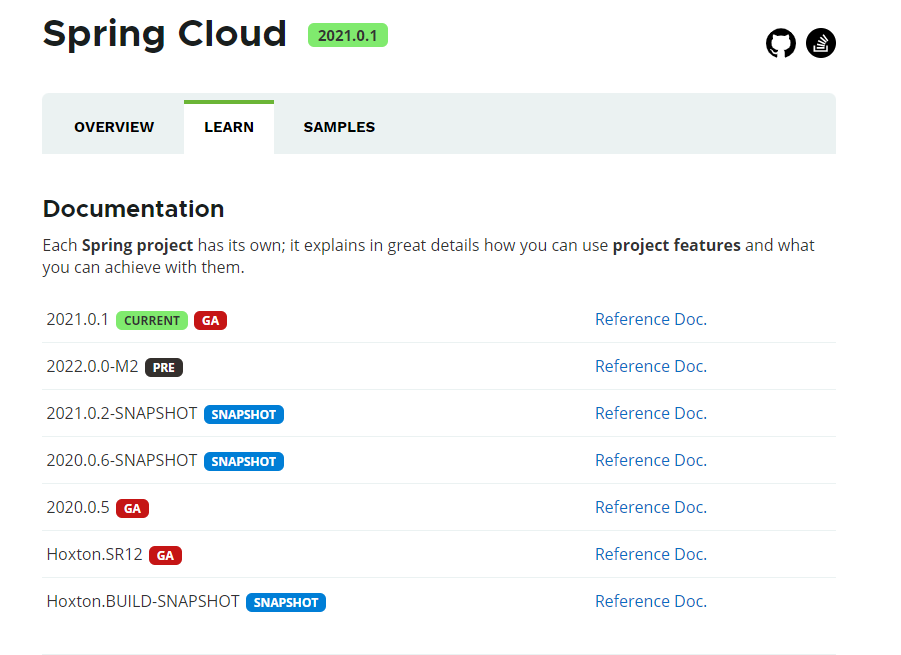Open Reference Doc for 2022.0.0-M2

click(650, 366)
